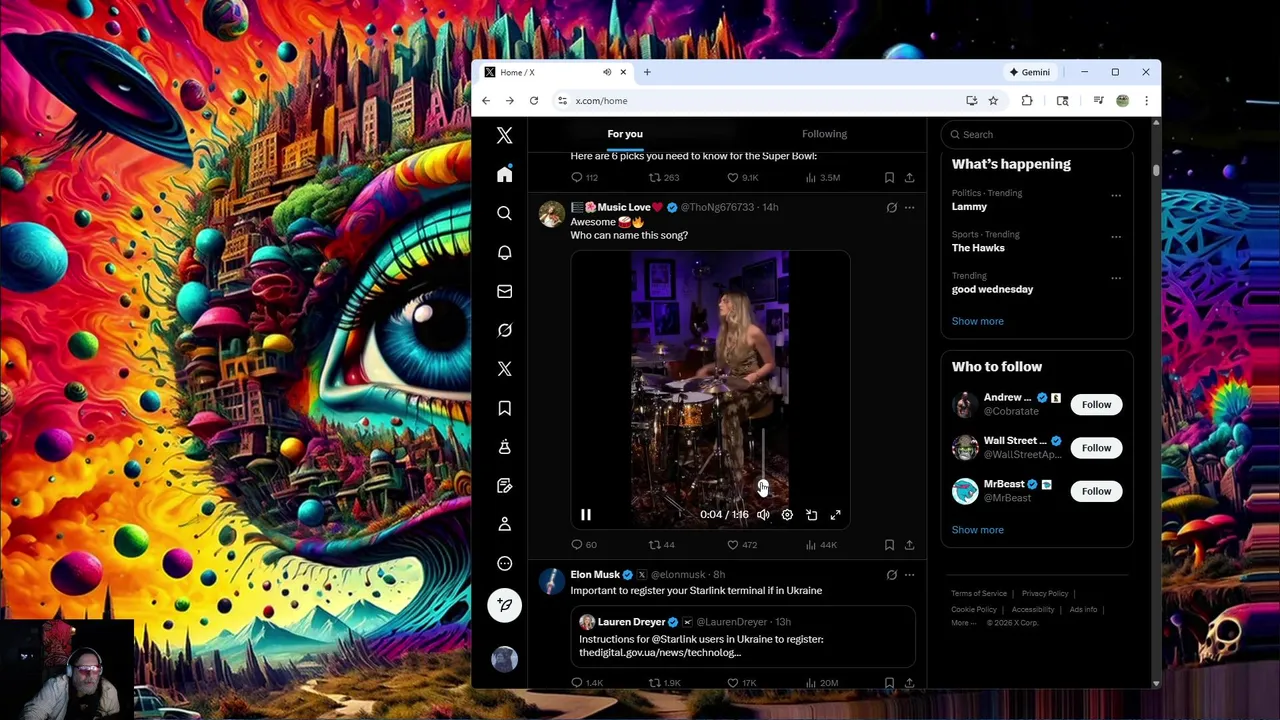Viewport: 1280px width, 720px height.
Task: Reload the page
Action: tap(534, 100)
